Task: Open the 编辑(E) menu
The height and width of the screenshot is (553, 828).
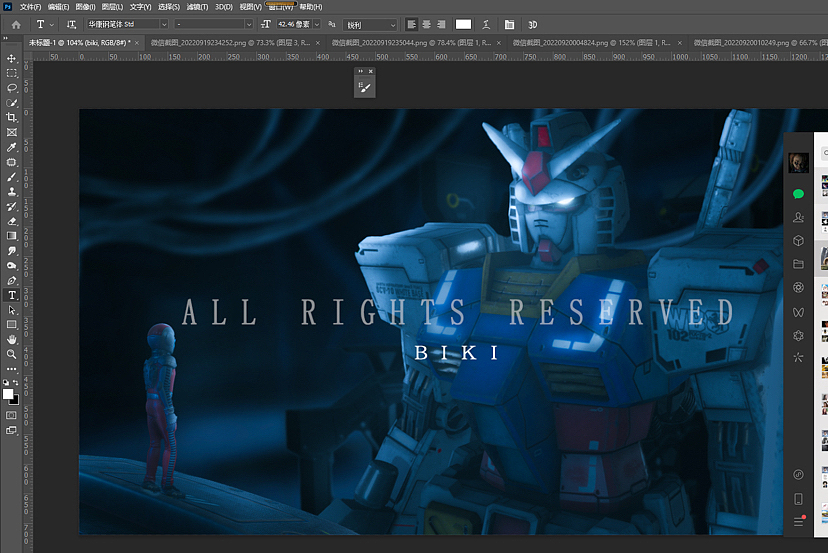Action: coord(58,7)
